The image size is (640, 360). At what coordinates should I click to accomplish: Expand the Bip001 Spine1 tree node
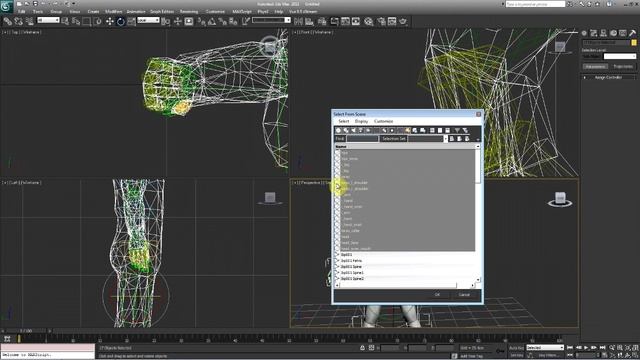(x=338, y=273)
